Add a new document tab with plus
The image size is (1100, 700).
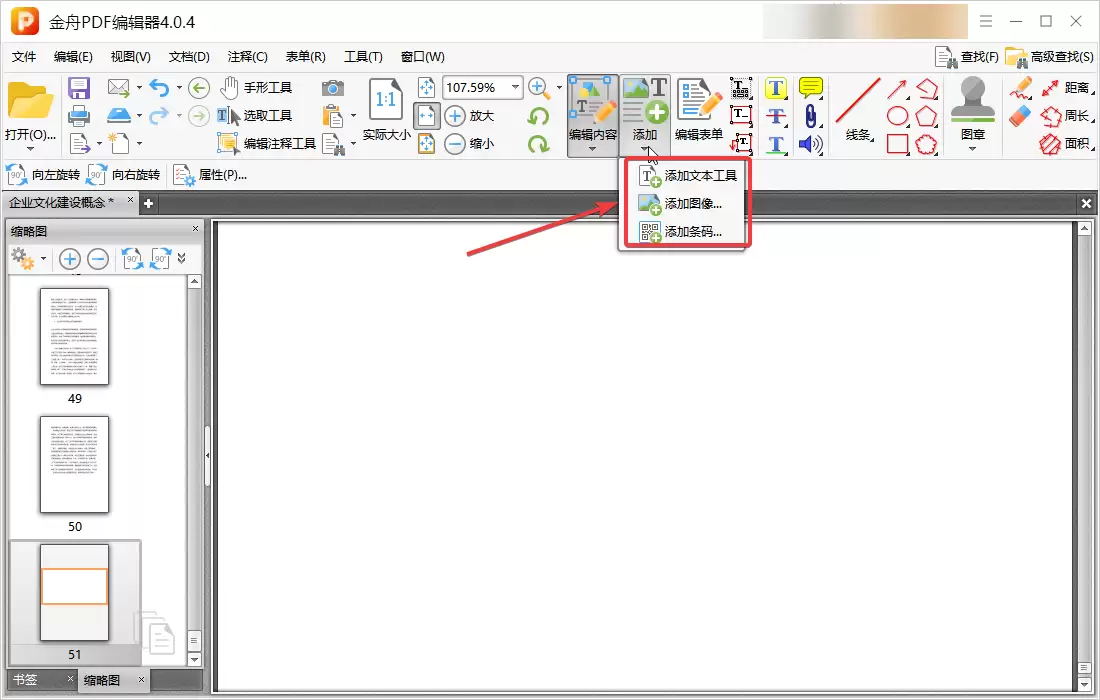(148, 203)
